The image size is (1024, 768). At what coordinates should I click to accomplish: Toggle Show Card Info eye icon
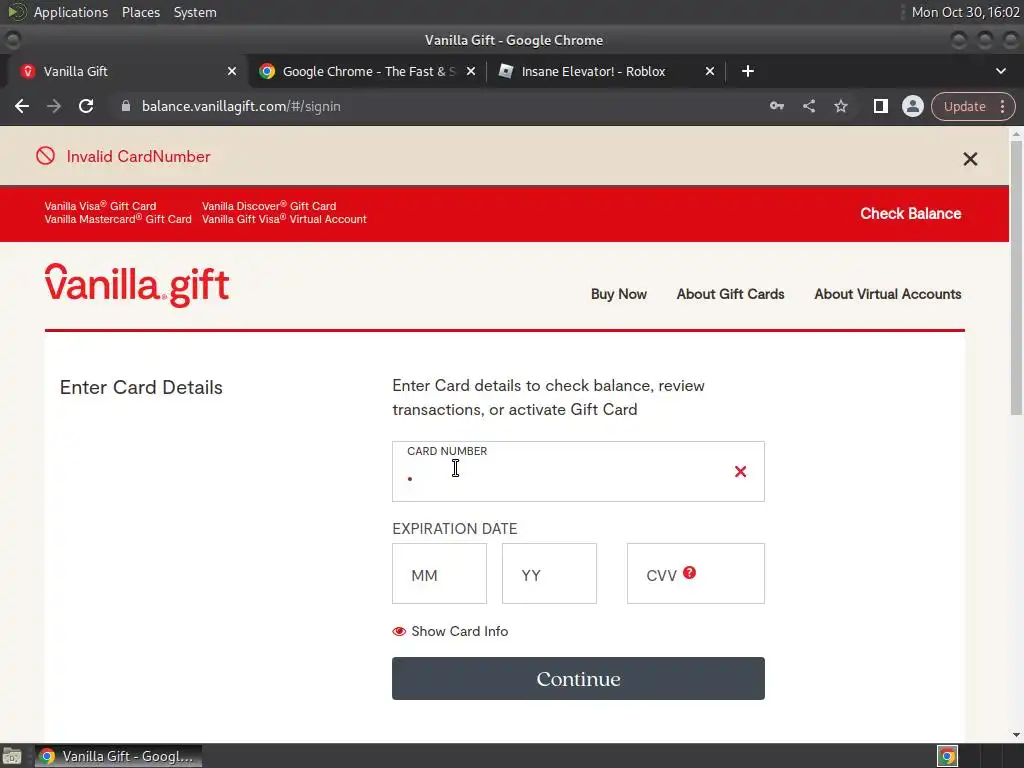[x=399, y=632]
